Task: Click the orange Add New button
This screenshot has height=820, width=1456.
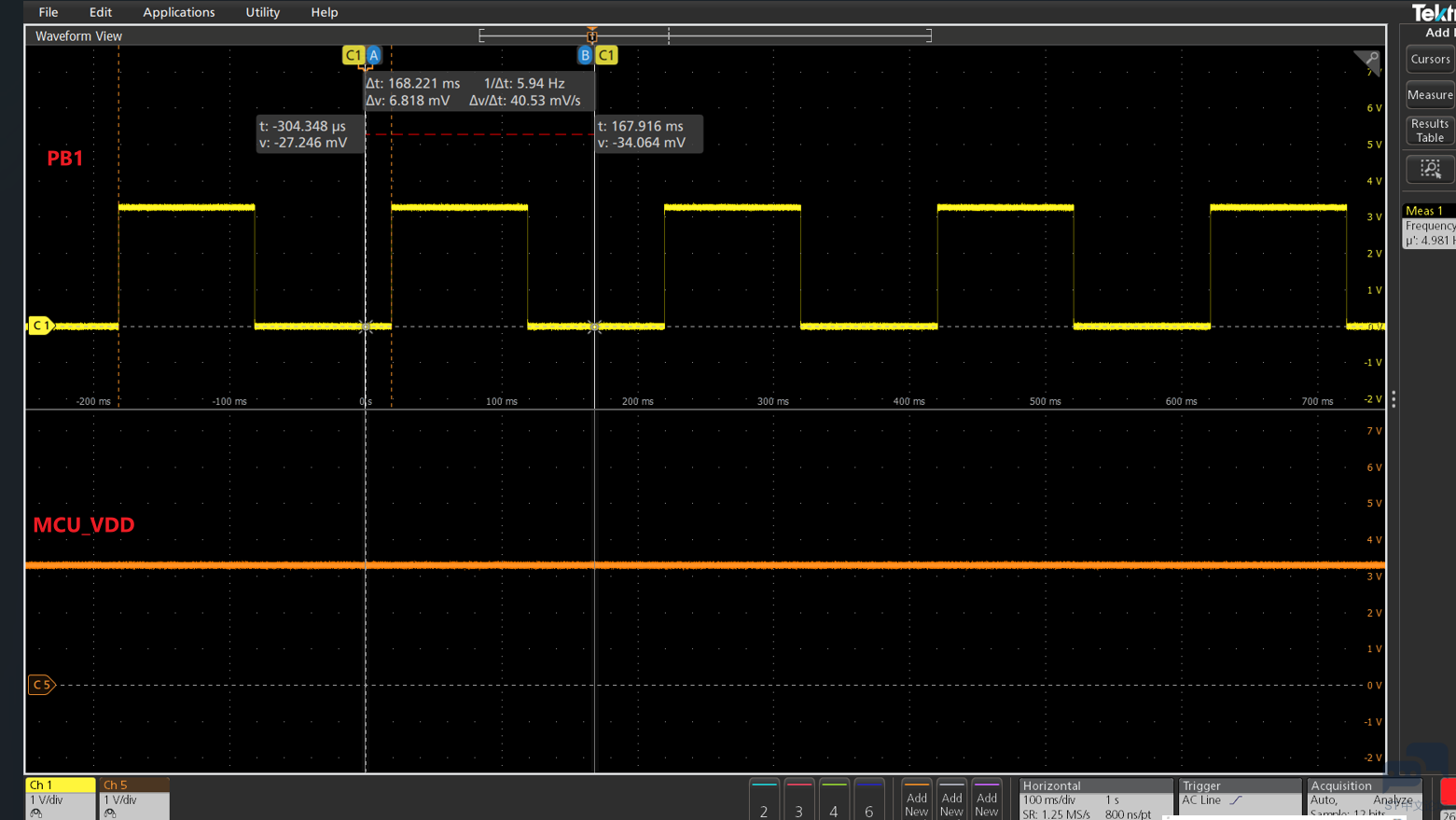Action: click(917, 800)
